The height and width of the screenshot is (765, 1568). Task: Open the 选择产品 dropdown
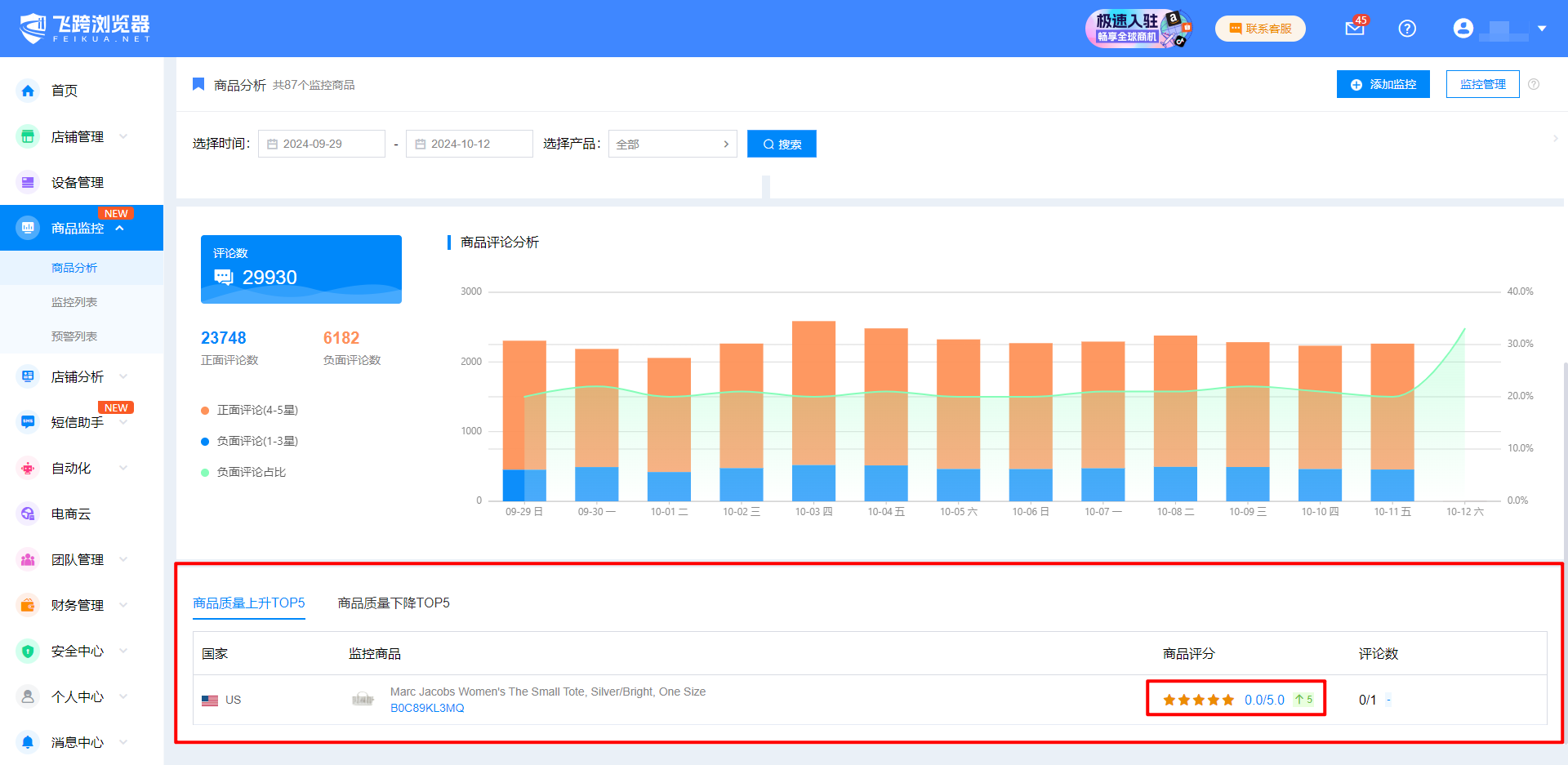pos(672,144)
